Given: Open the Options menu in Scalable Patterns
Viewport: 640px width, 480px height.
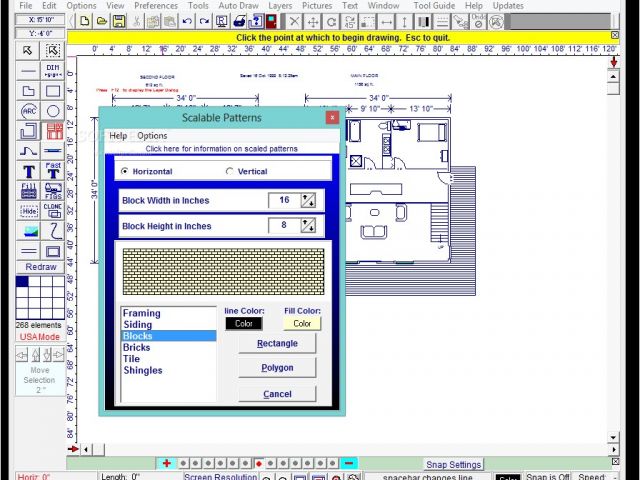Looking at the screenshot, I should click(153, 136).
